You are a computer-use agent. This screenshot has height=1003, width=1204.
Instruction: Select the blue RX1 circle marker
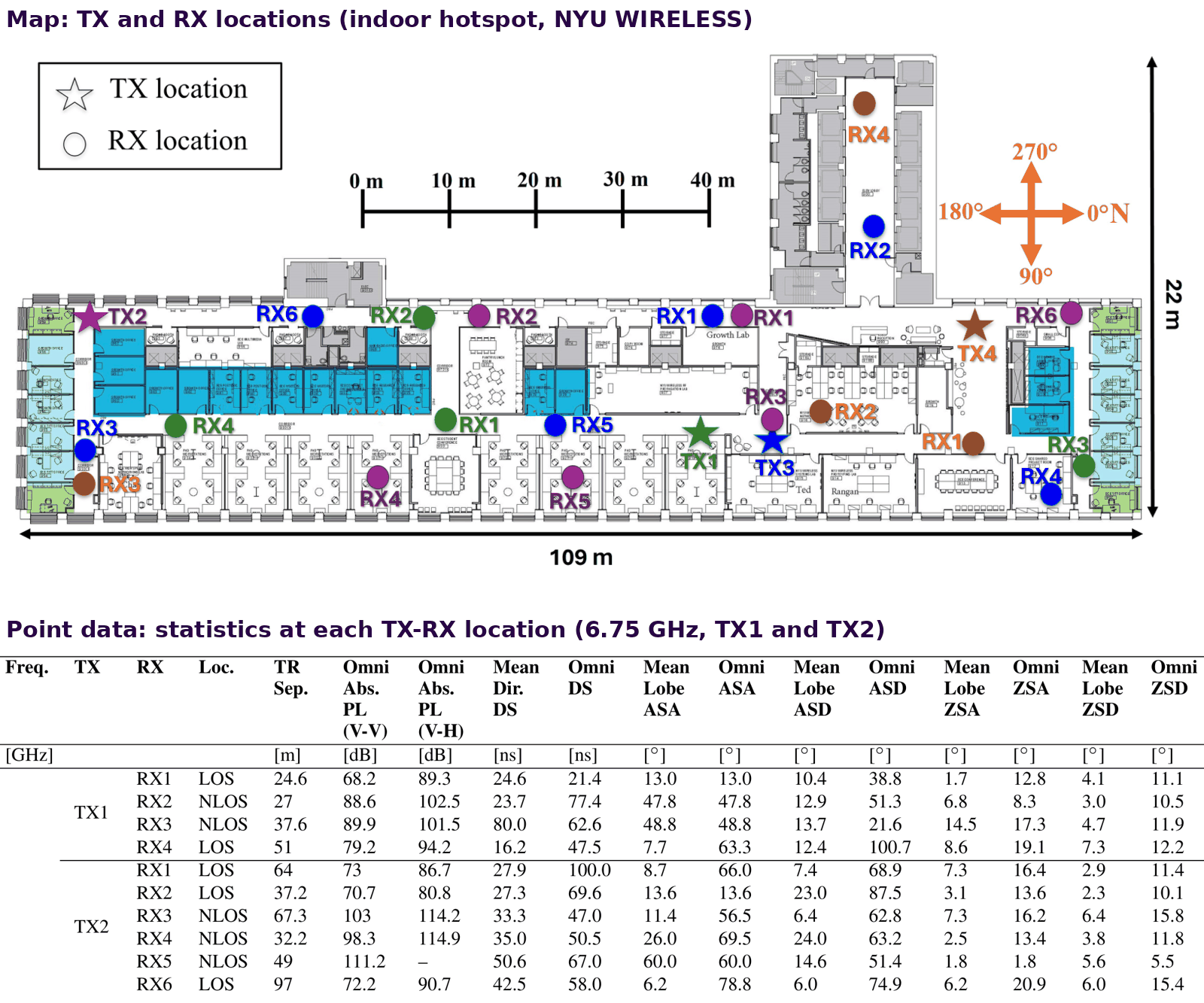713,316
